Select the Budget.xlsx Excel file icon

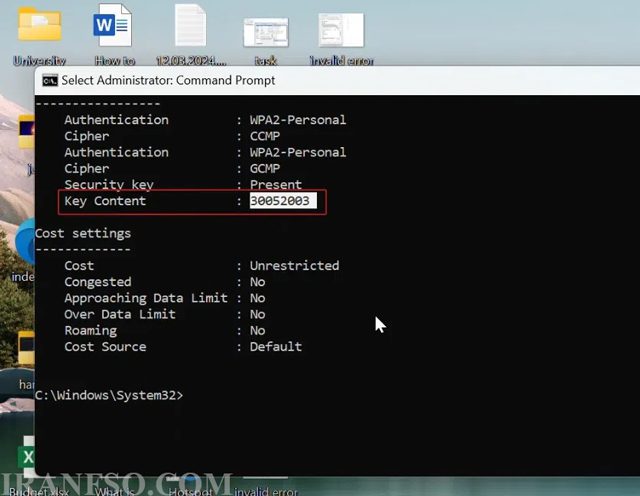(28, 456)
